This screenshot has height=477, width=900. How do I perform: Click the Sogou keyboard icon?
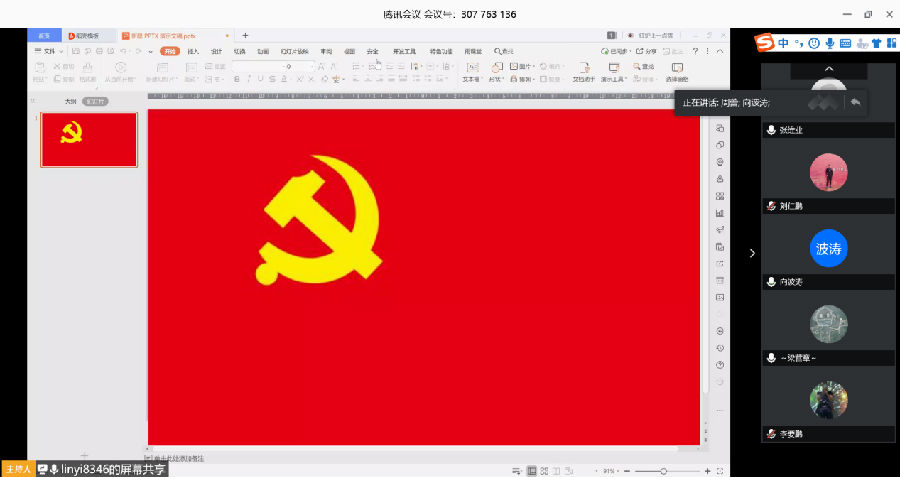click(845, 42)
